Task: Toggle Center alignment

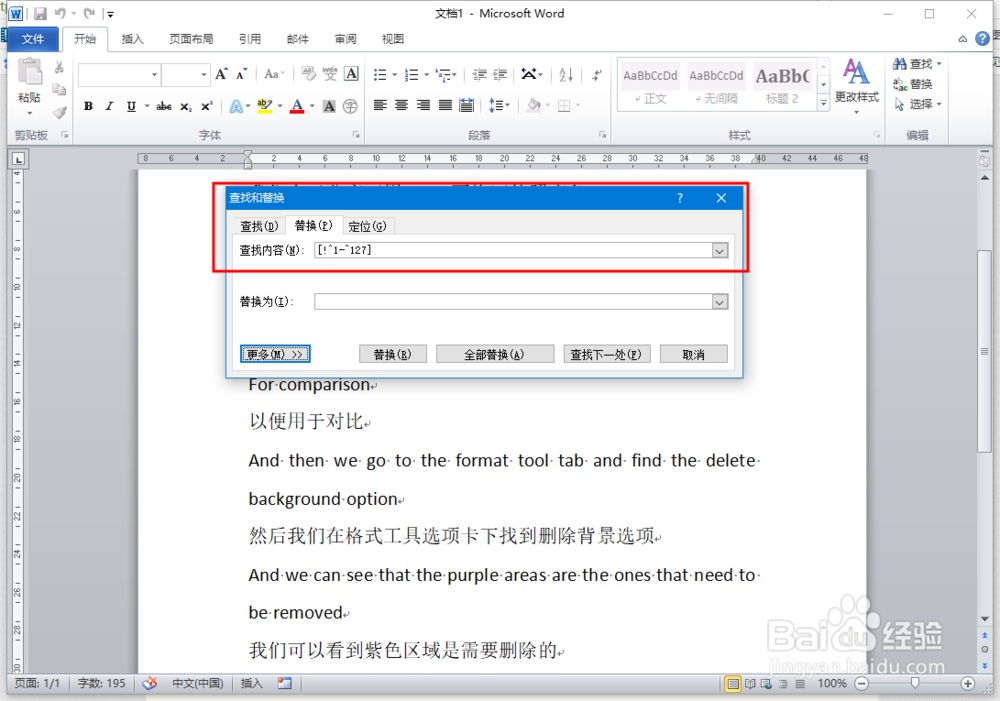Action: [401, 105]
